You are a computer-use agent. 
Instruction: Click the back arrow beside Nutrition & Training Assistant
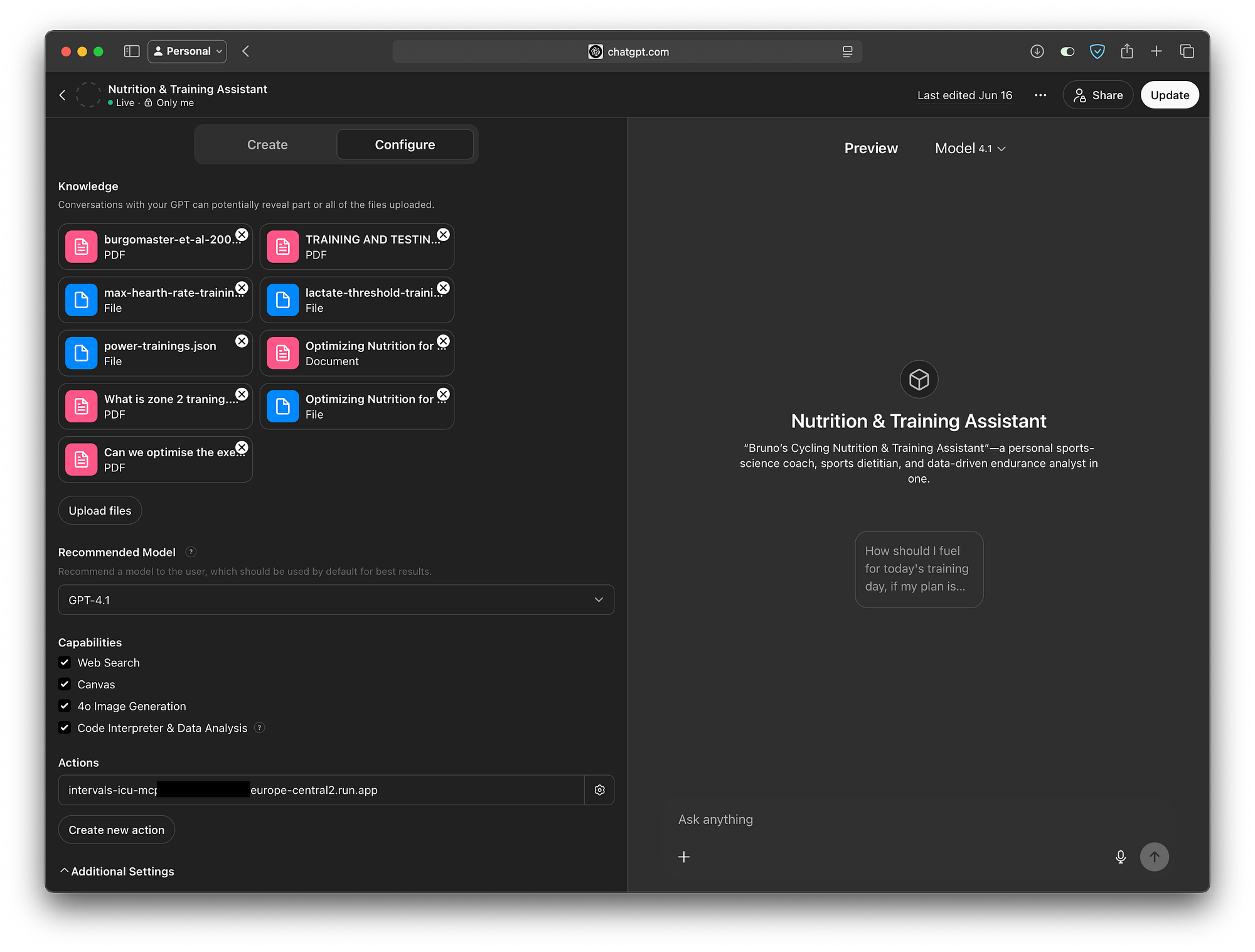[x=62, y=95]
